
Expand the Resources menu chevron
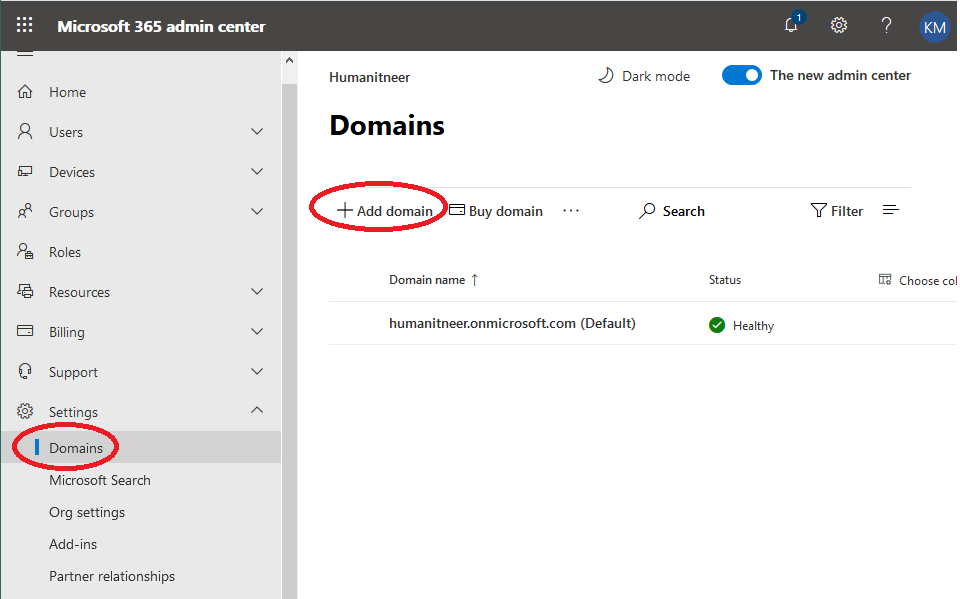click(257, 292)
